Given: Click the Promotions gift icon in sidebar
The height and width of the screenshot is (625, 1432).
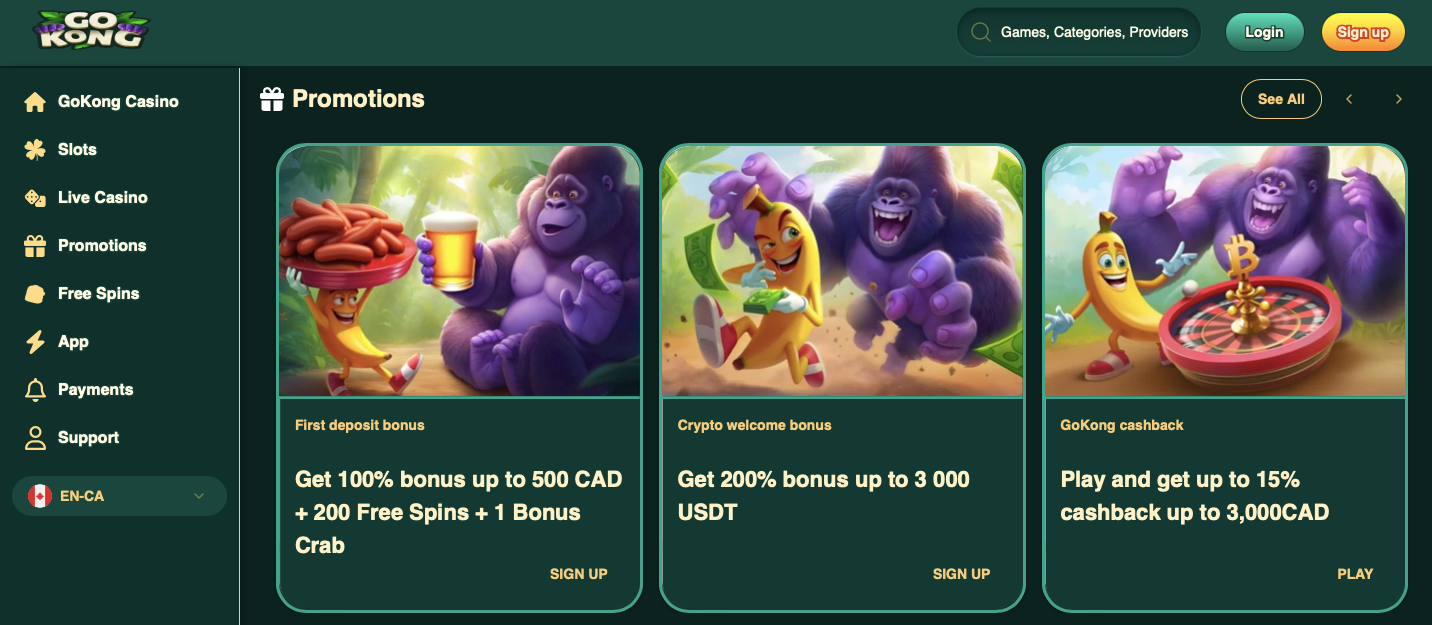Looking at the screenshot, I should (x=35, y=245).
